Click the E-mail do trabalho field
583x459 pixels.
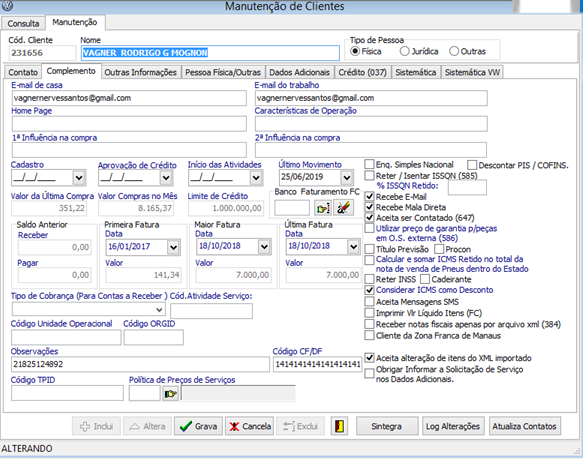click(x=371, y=98)
